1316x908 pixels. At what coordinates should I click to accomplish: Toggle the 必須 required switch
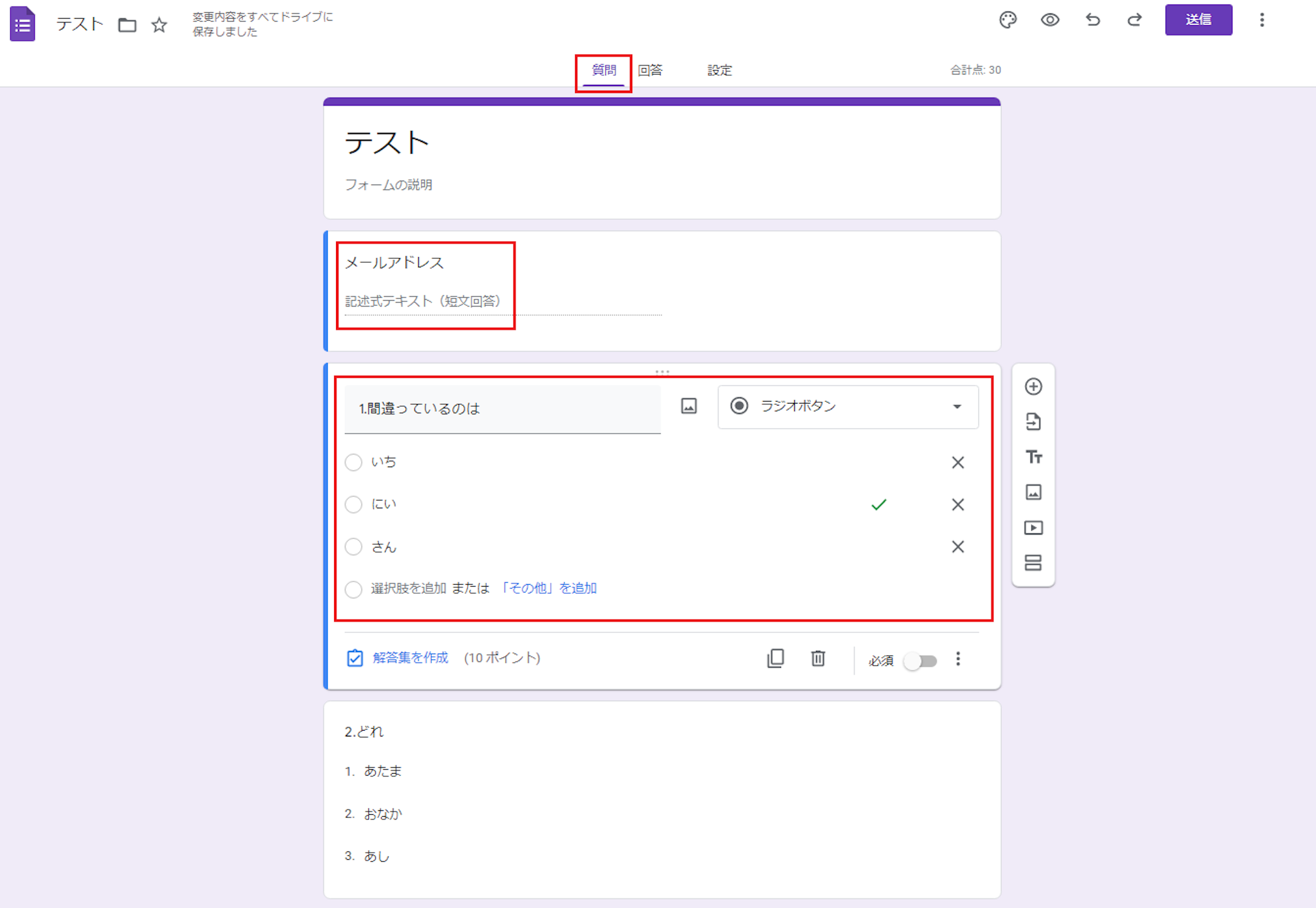[x=920, y=661]
